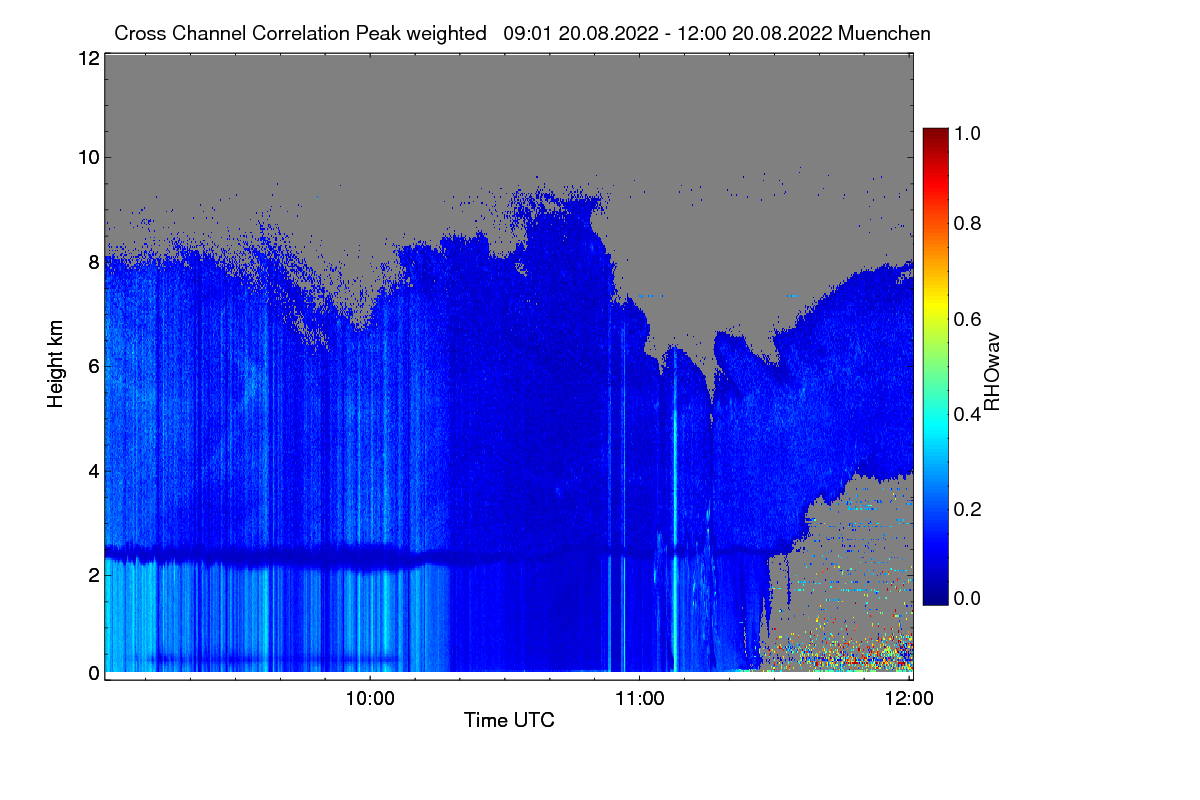1200x800 pixels.
Task: Click the colorbar value '0.8'
Action: click(969, 223)
